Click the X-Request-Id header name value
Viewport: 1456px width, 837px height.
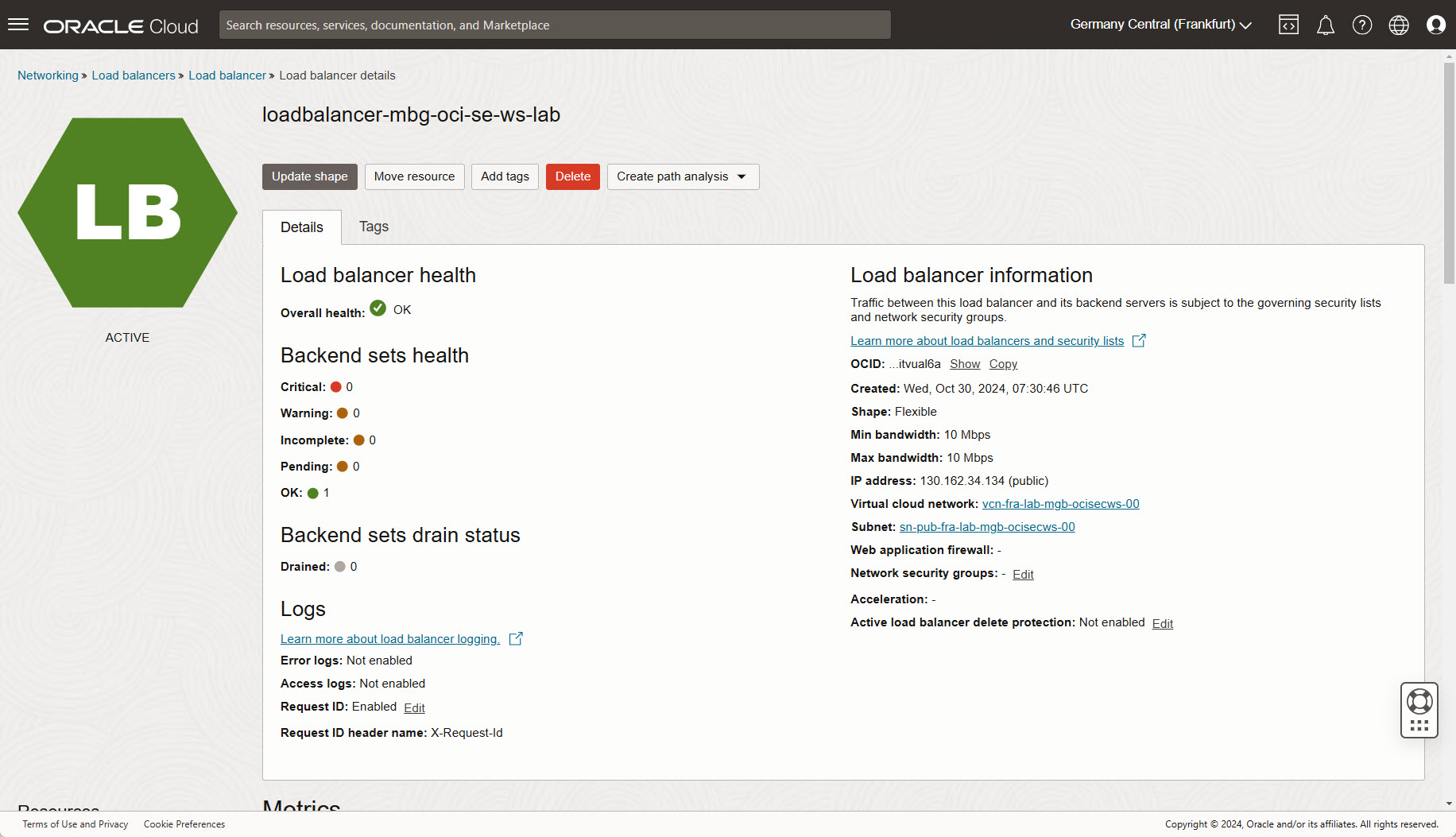click(467, 733)
